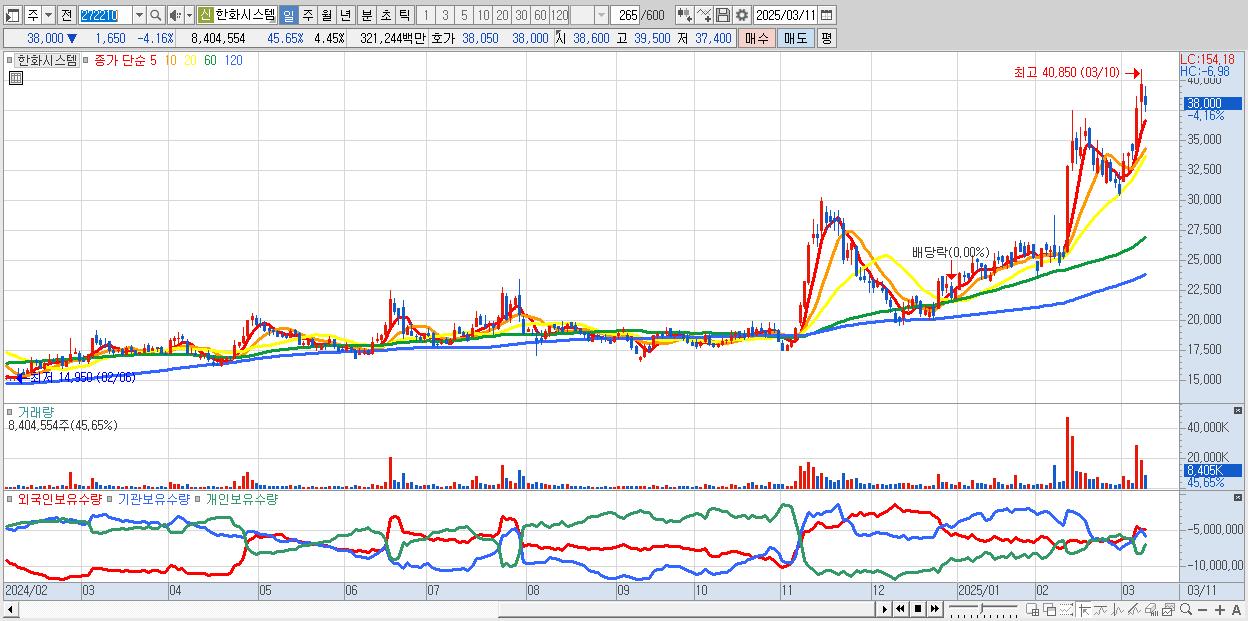The height and width of the screenshot is (621, 1248).
Task: Click the letter A text tool icon
Action: pyautogui.click(x=1236, y=610)
